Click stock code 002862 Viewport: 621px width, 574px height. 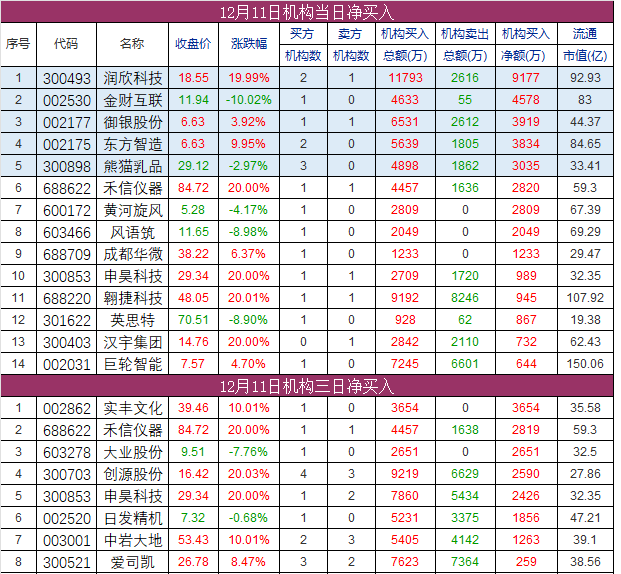67,408
